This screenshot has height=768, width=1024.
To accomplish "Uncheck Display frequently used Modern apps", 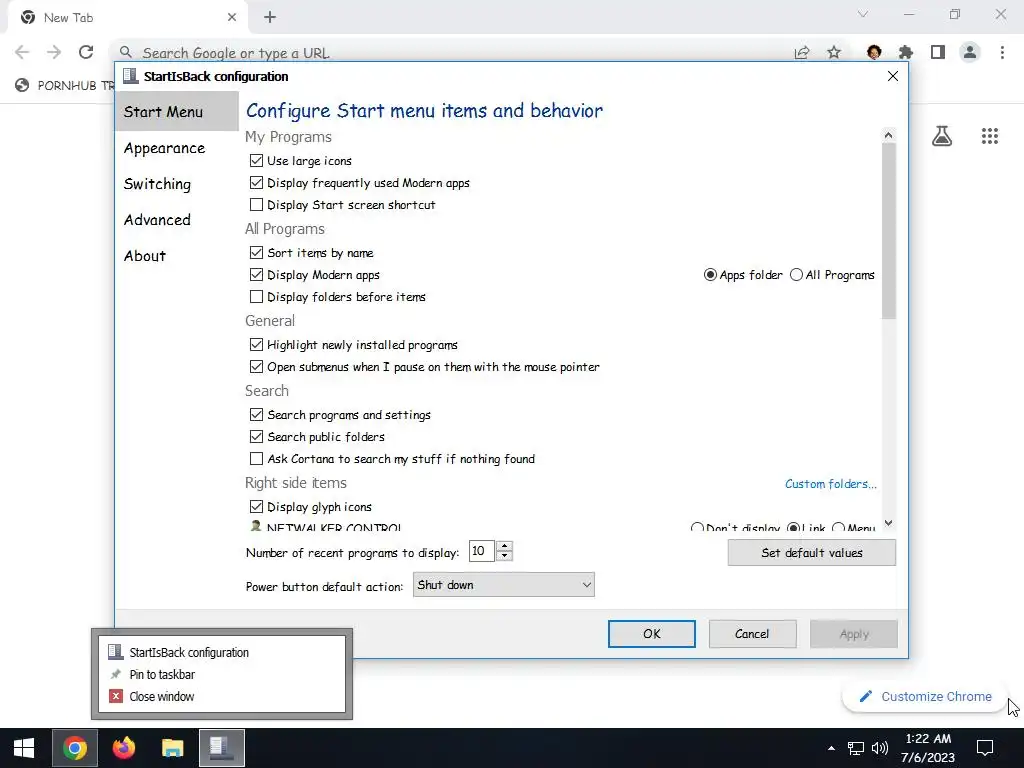I will (x=256, y=183).
